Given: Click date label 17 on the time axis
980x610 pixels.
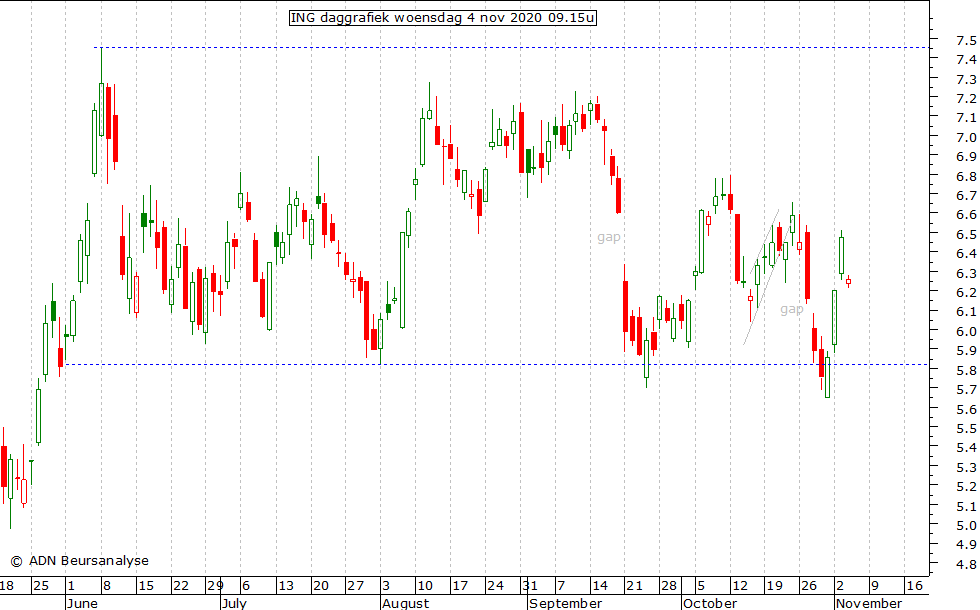Looking at the screenshot, I should coord(460,586).
